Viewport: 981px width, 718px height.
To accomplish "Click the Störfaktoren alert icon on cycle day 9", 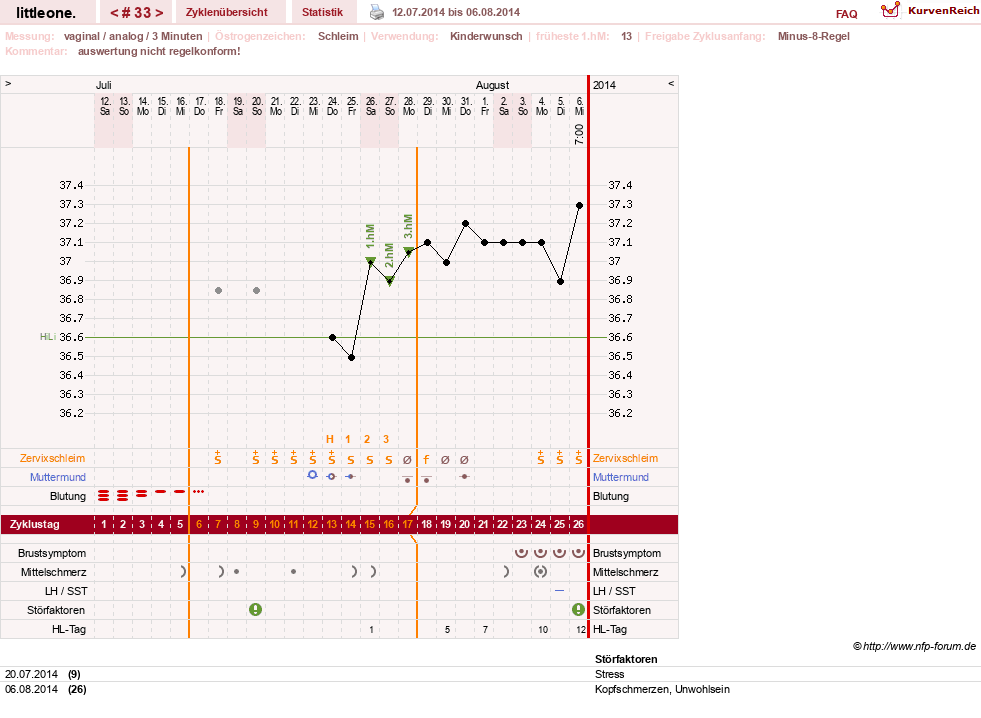I will (255, 610).
